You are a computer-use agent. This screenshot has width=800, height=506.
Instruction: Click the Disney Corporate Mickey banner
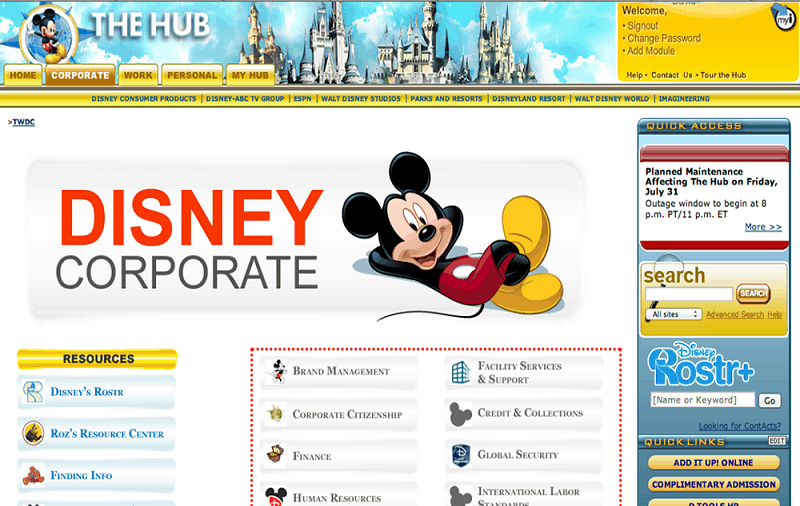[306, 239]
